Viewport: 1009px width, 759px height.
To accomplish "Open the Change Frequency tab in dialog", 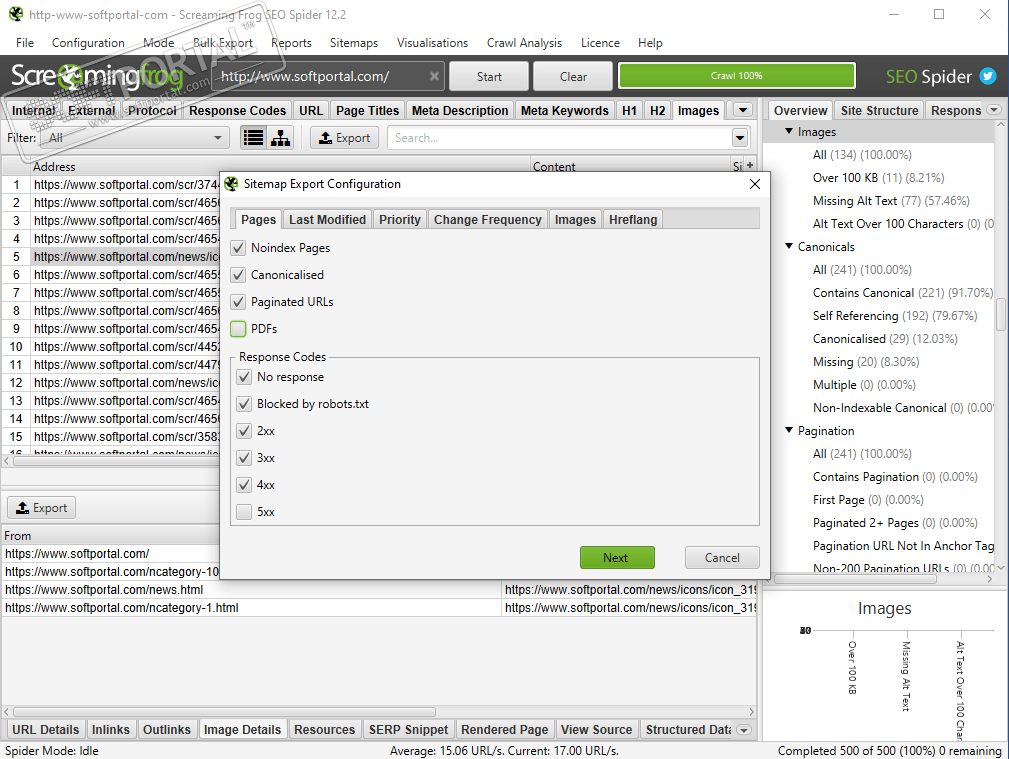I will coord(488,220).
